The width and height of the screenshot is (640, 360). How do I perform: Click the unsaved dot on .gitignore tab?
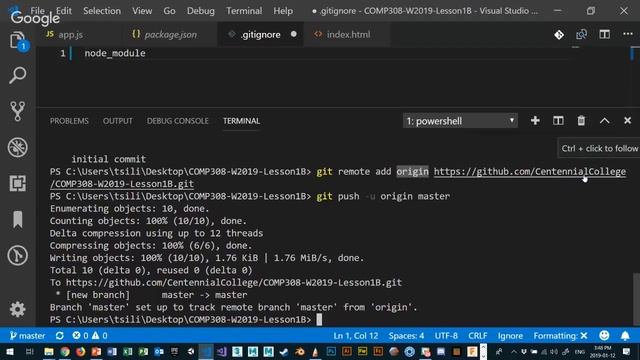click(x=293, y=34)
